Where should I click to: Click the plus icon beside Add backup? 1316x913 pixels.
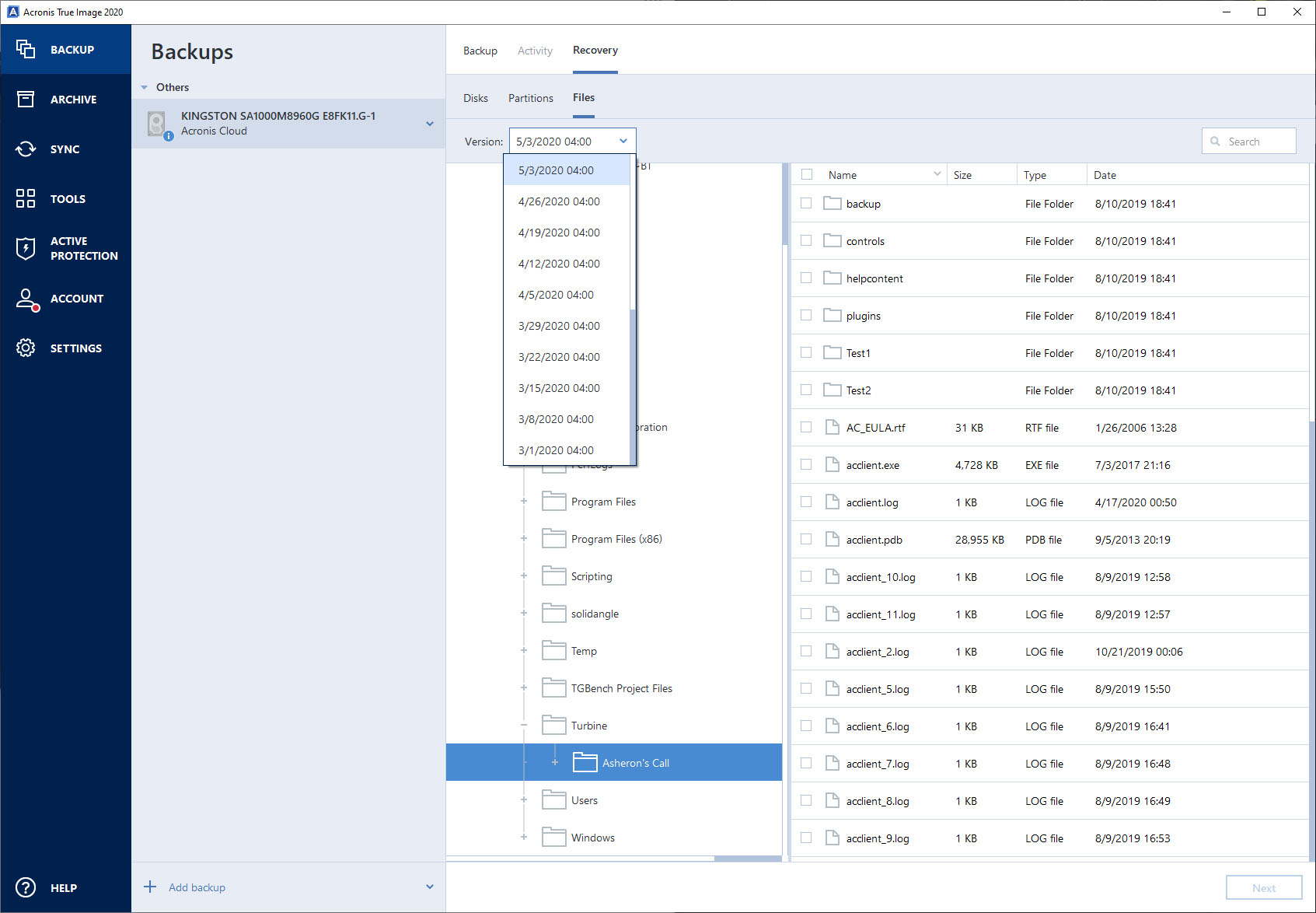pos(150,887)
